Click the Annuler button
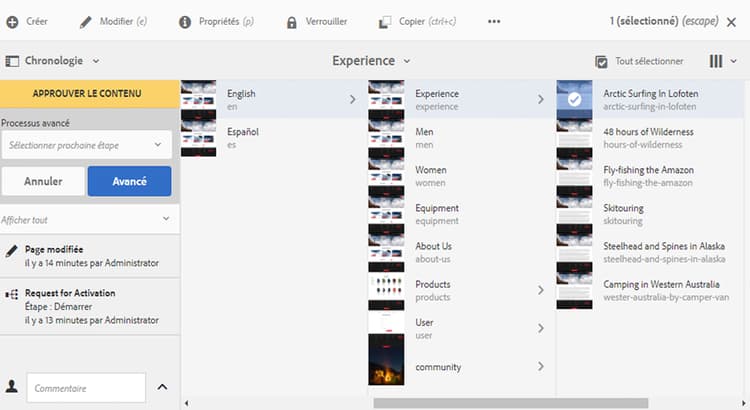Viewport: 750px width, 410px height. tap(43, 181)
